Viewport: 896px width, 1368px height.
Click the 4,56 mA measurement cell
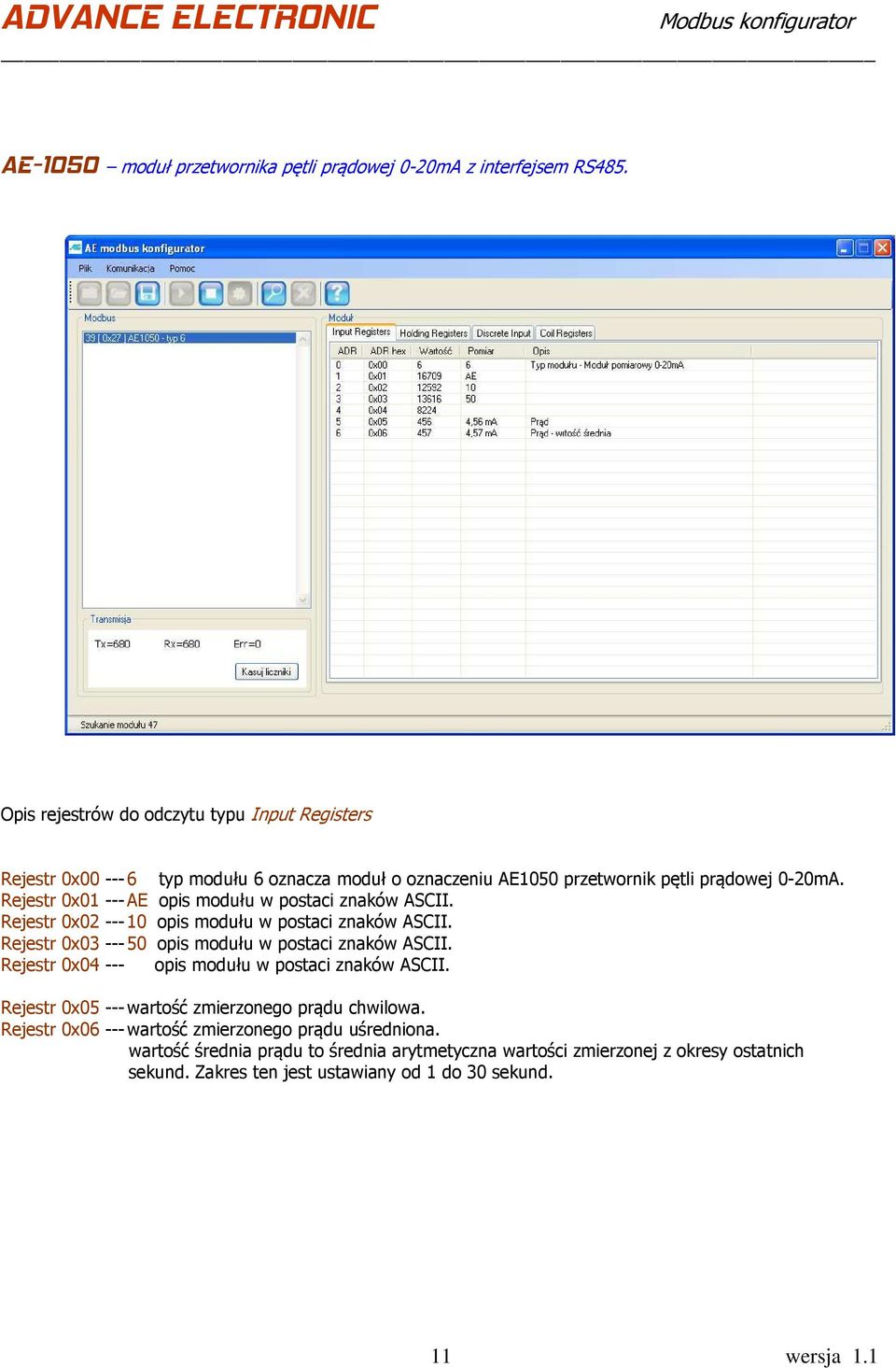click(482, 422)
